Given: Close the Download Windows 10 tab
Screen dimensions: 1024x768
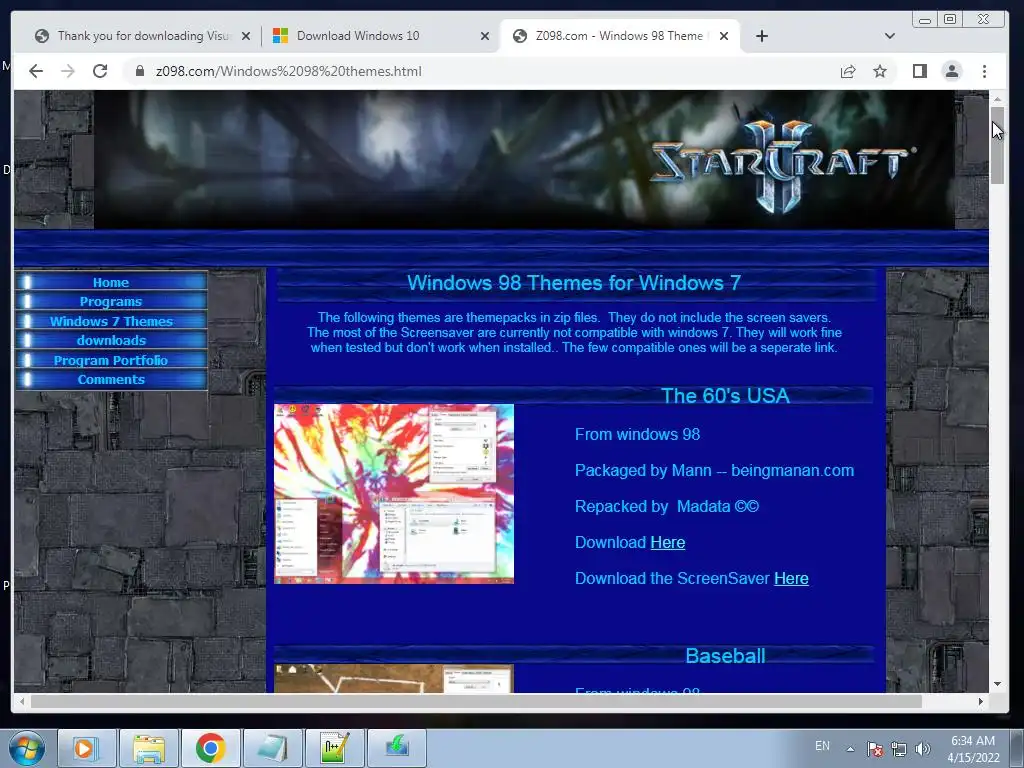Looking at the screenshot, I should (x=485, y=36).
